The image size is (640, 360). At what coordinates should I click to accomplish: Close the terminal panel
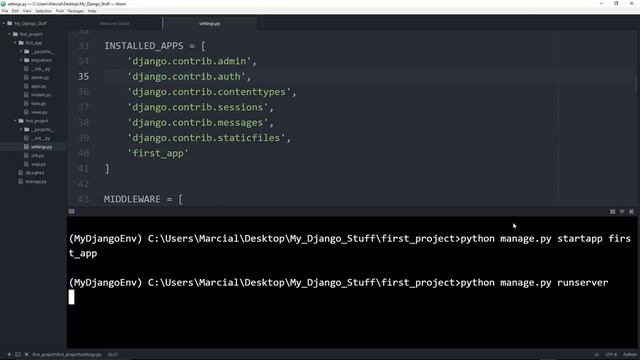tap(631, 211)
